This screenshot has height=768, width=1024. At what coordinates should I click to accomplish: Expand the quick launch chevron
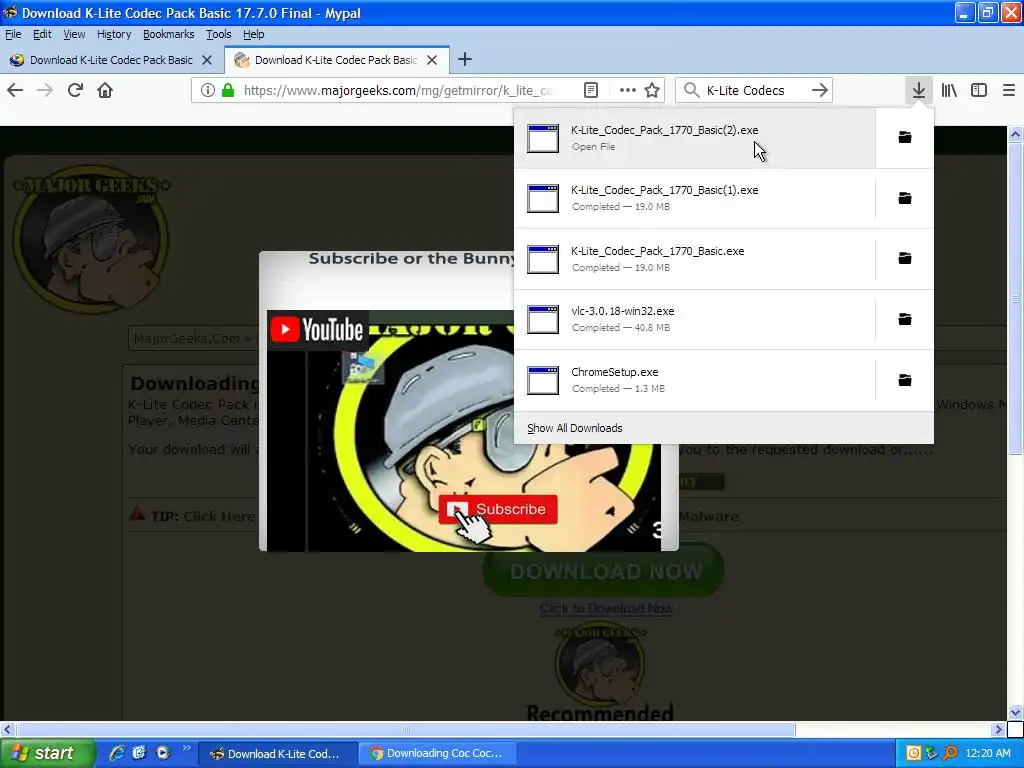click(187, 748)
